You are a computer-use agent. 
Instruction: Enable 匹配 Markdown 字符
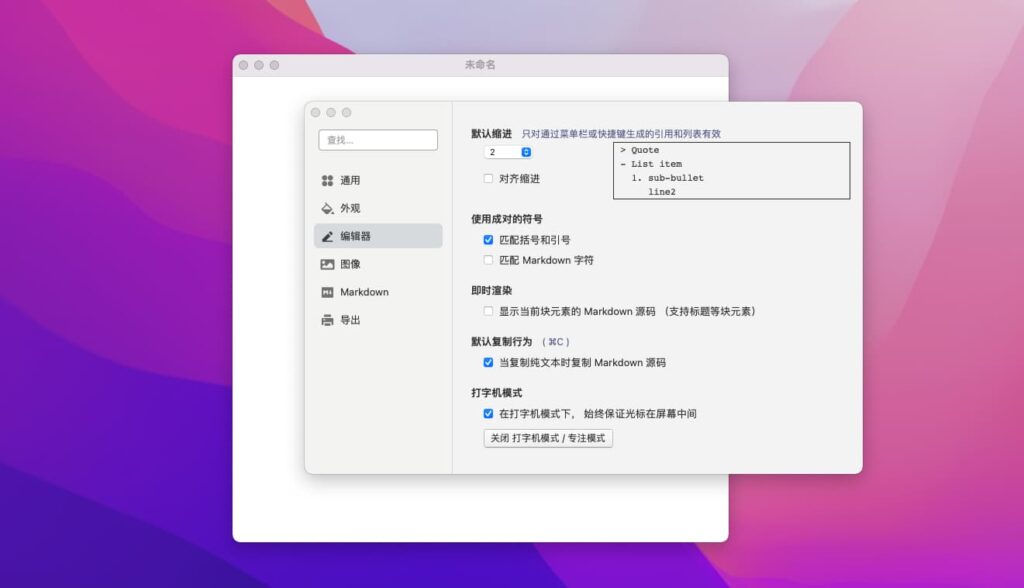coord(488,261)
